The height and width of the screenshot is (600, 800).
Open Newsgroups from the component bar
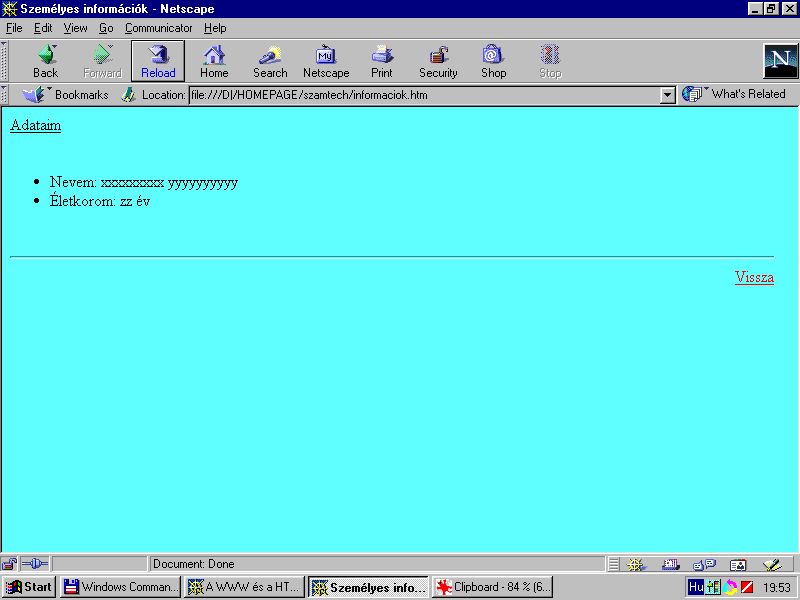[x=704, y=564]
